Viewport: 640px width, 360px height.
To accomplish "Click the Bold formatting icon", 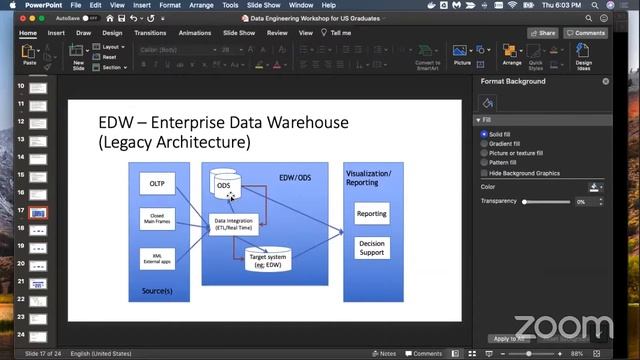I will click(x=144, y=65).
